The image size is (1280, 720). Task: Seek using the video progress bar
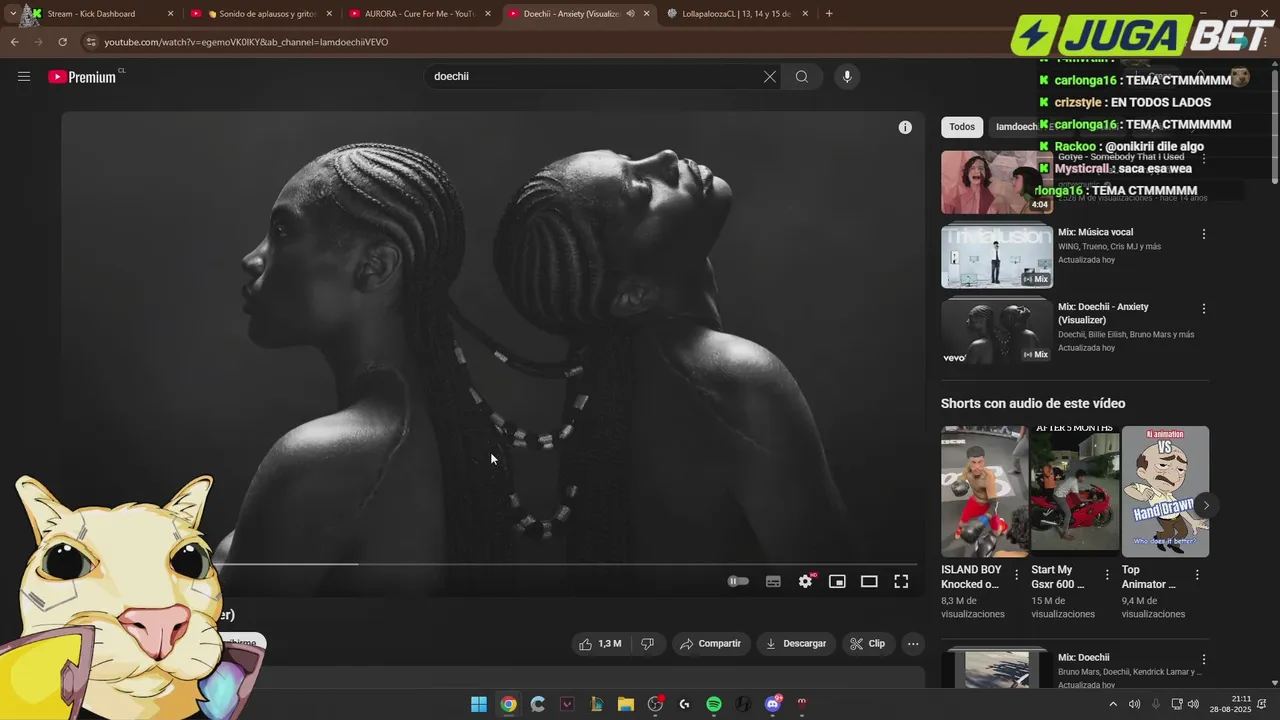click(x=493, y=564)
